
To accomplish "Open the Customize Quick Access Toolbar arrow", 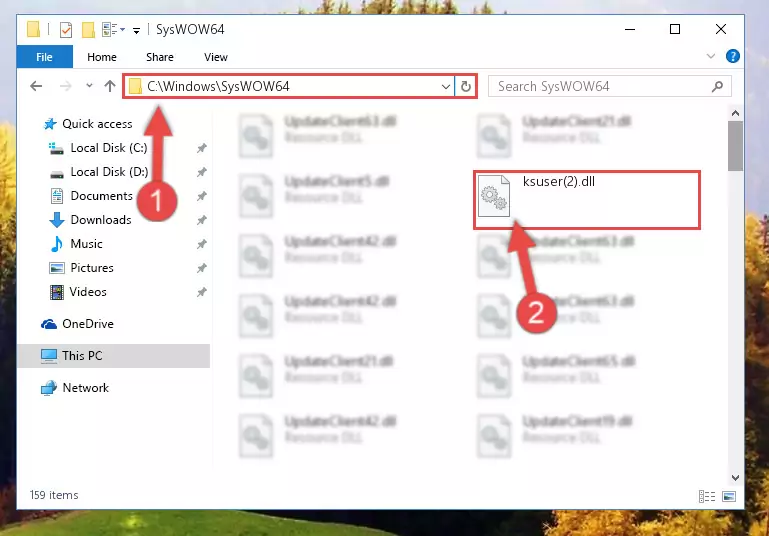I will tap(136, 30).
